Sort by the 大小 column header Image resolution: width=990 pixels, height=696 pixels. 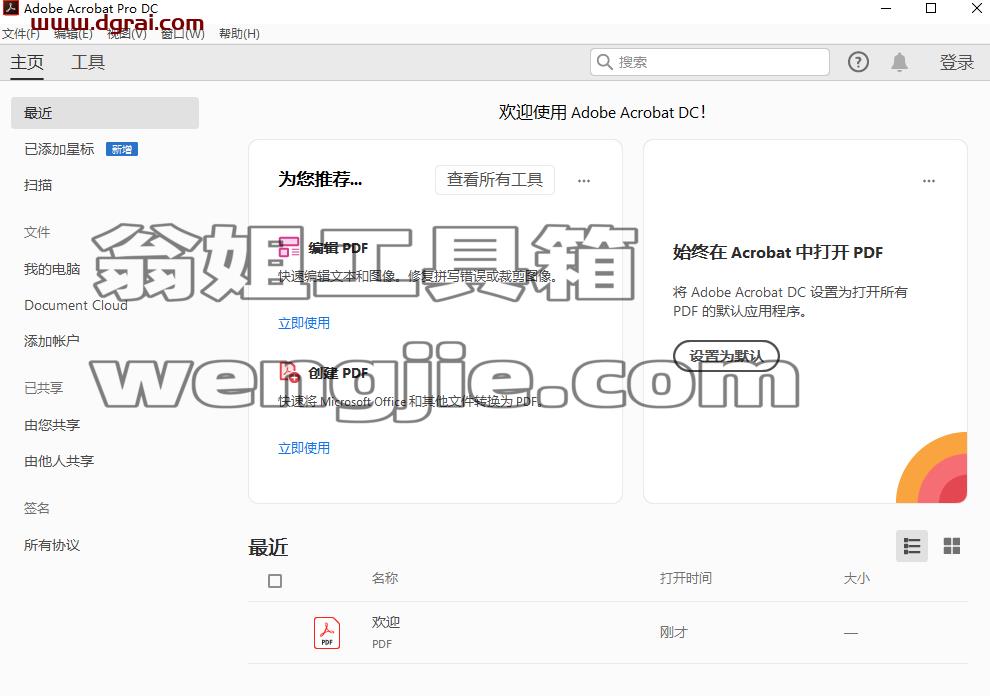[857, 578]
